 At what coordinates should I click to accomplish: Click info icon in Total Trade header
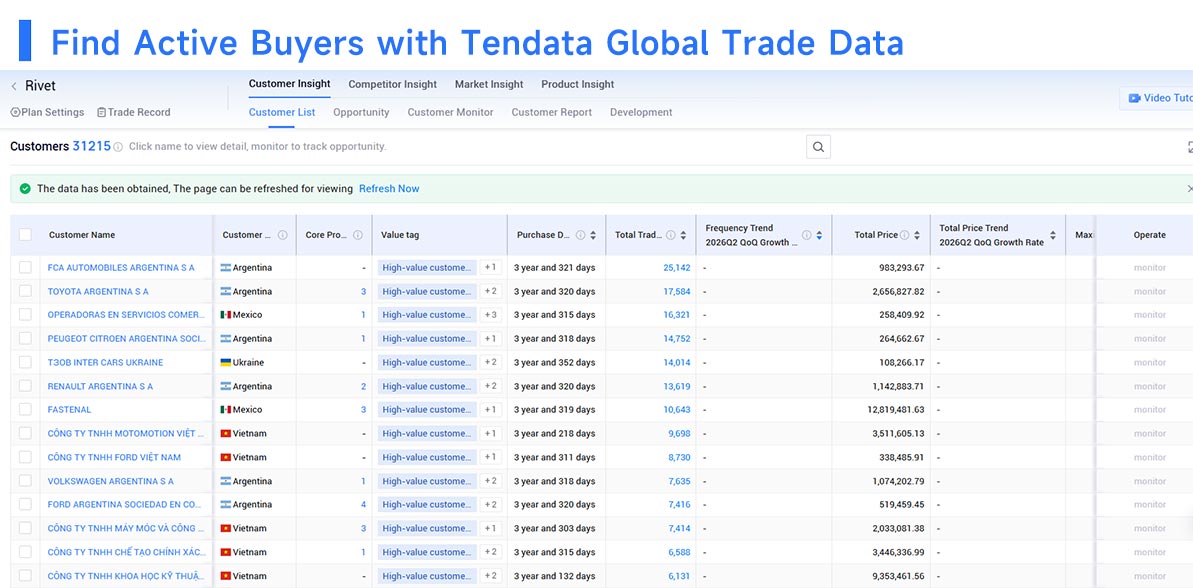point(671,235)
